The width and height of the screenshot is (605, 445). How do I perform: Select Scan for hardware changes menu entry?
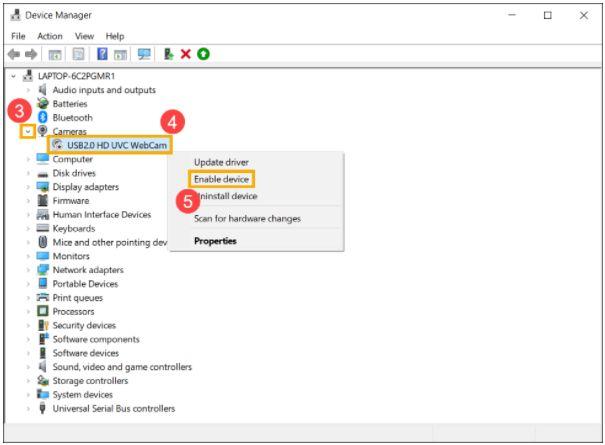(x=247, y=218)
